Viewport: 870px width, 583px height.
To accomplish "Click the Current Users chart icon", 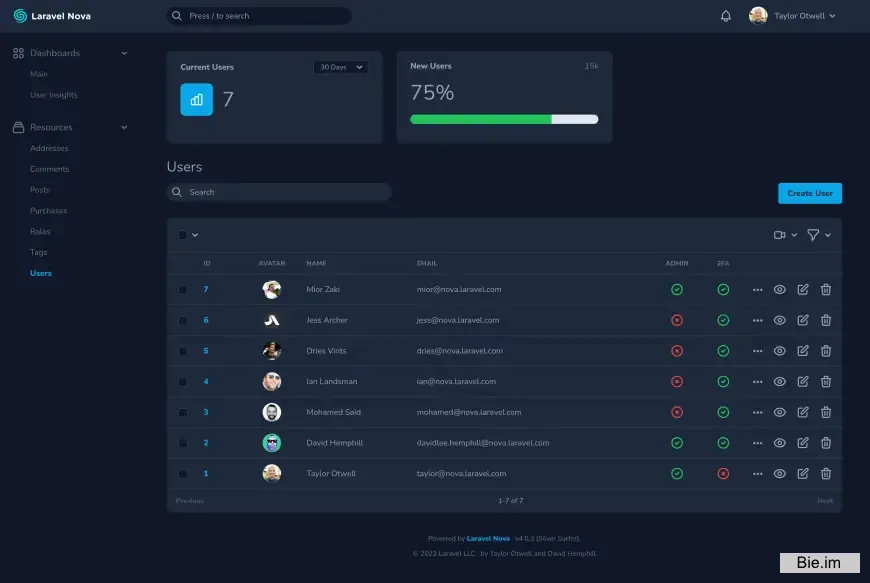I will (x=196, y=99).
